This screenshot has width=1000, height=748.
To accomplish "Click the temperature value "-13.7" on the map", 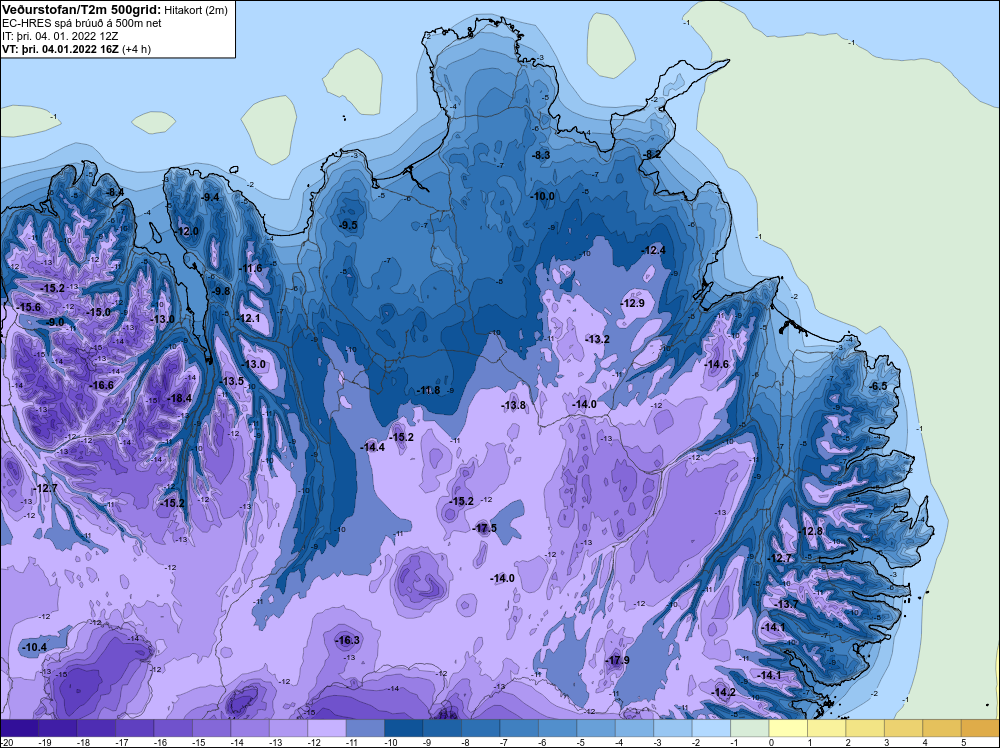I will coord(786,604).
